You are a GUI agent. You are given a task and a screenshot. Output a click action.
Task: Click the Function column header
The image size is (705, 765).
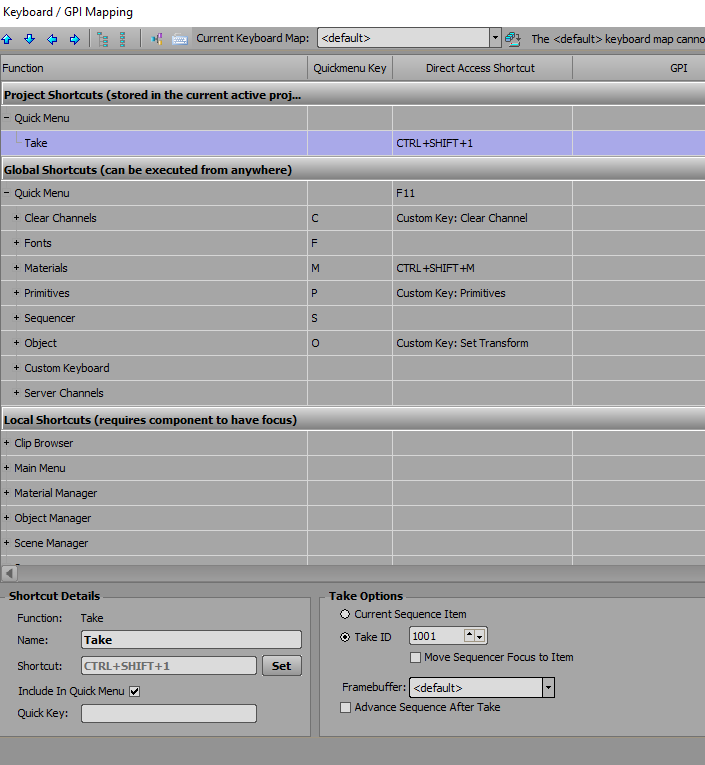tap(154, 68)
